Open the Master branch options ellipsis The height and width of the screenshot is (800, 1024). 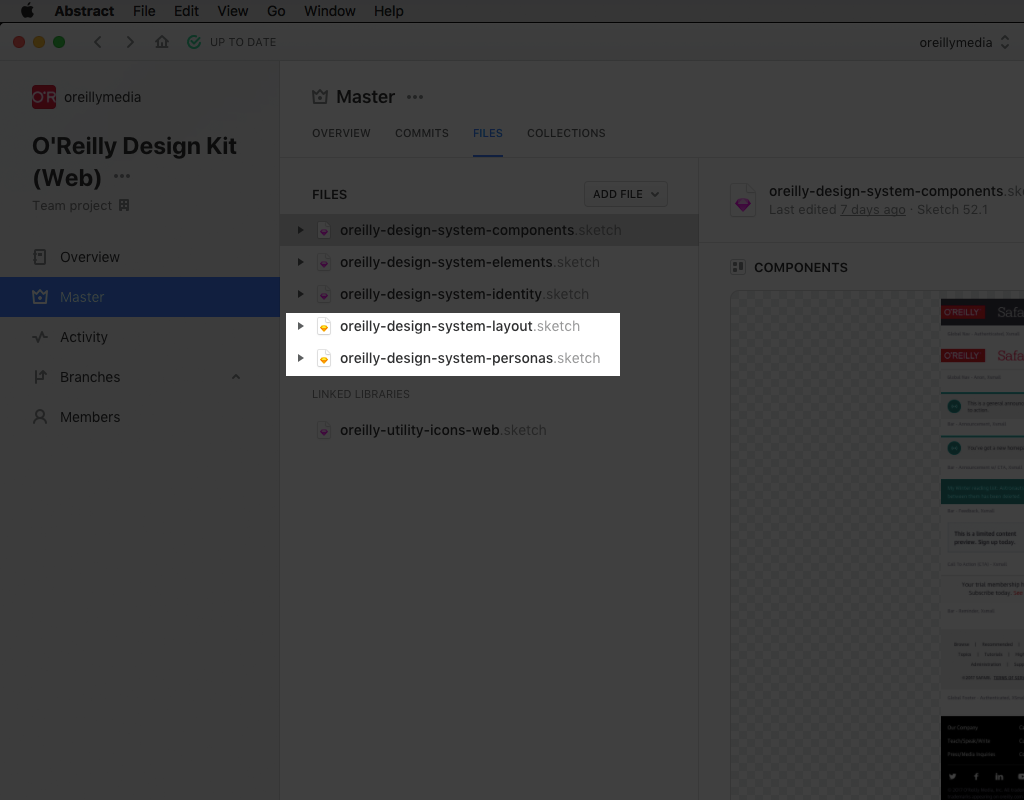[x=415, y=97]
